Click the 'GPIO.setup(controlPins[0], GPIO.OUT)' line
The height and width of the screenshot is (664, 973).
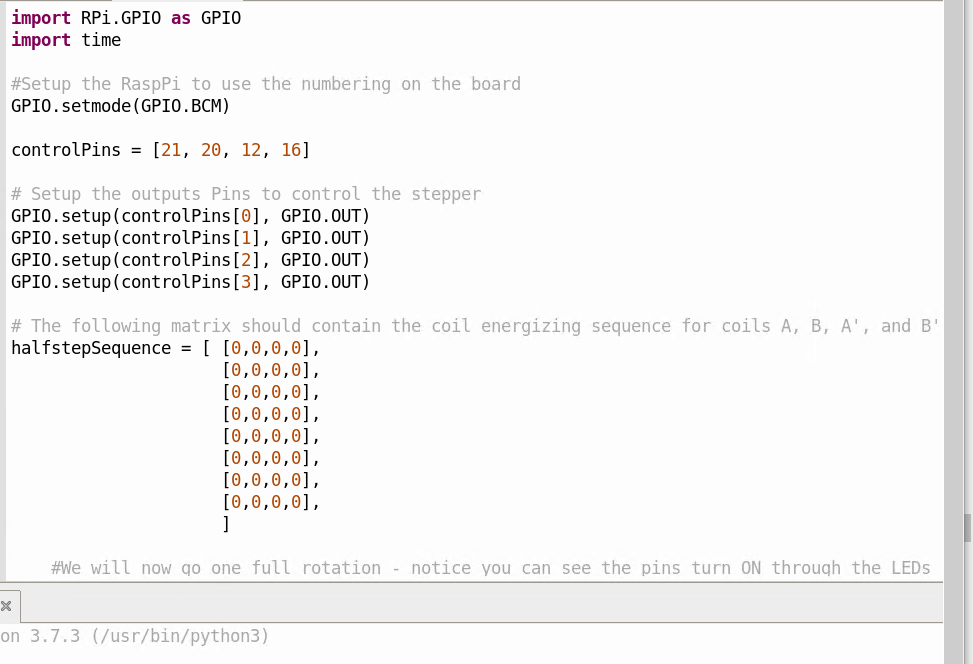point(191,216)
